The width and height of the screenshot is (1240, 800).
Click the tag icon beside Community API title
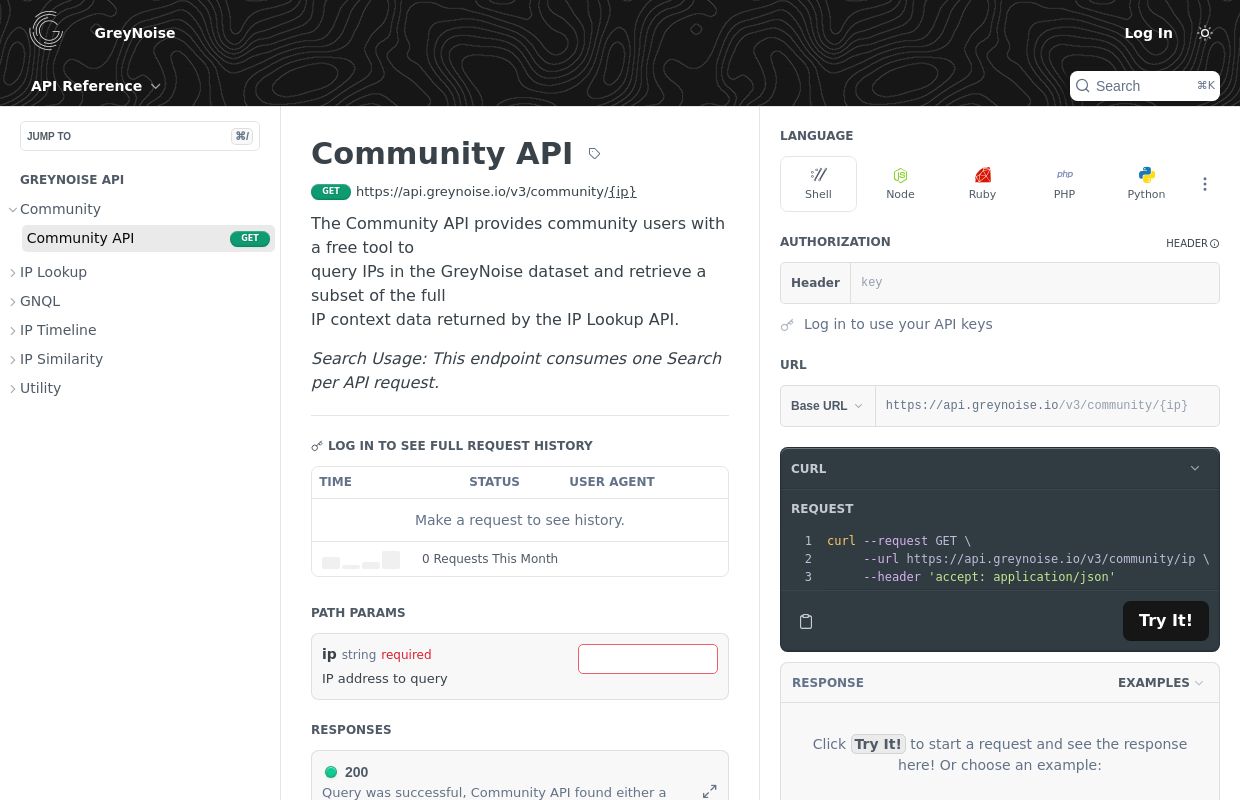point(594,154)
